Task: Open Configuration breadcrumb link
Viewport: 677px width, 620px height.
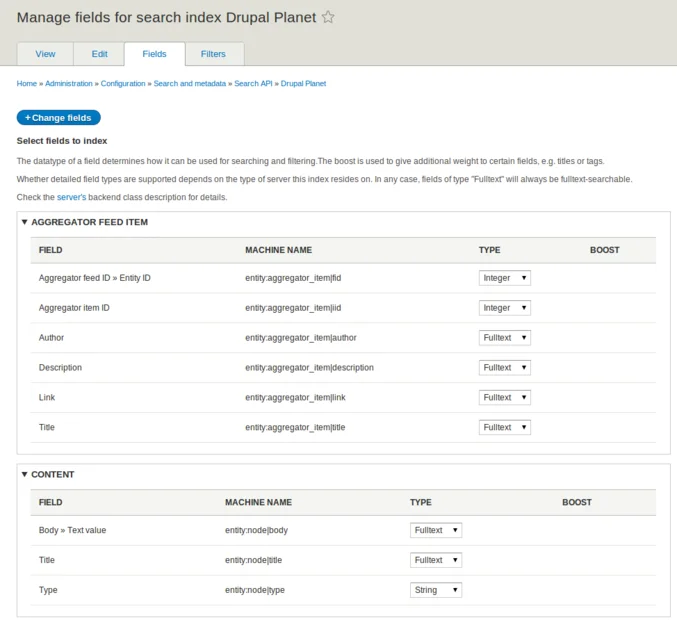Action: click(123, 83)
